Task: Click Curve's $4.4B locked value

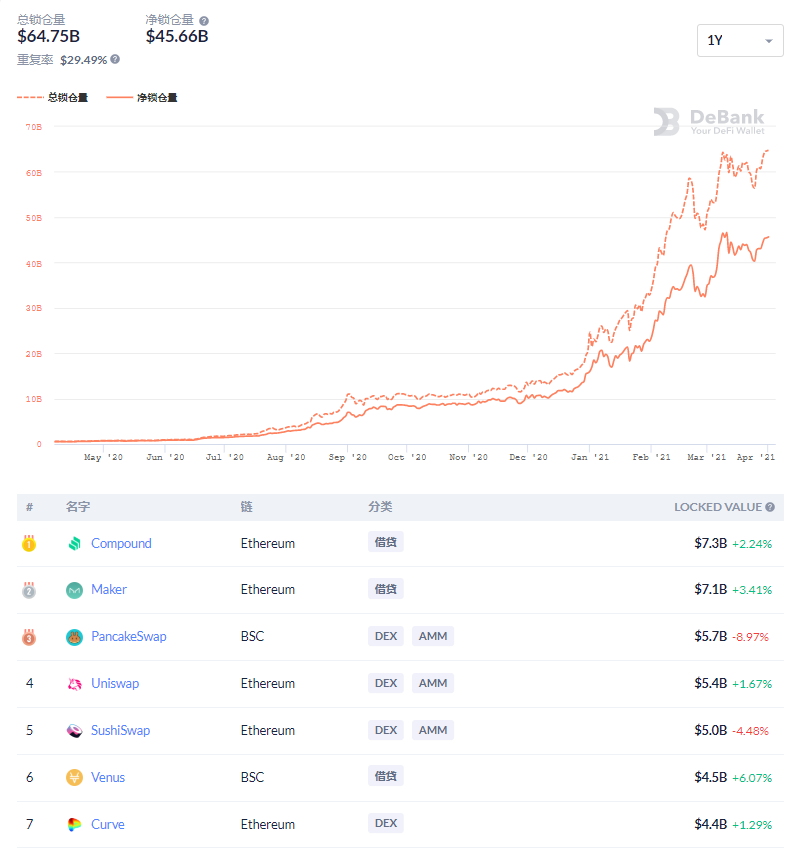Action: 711,824
